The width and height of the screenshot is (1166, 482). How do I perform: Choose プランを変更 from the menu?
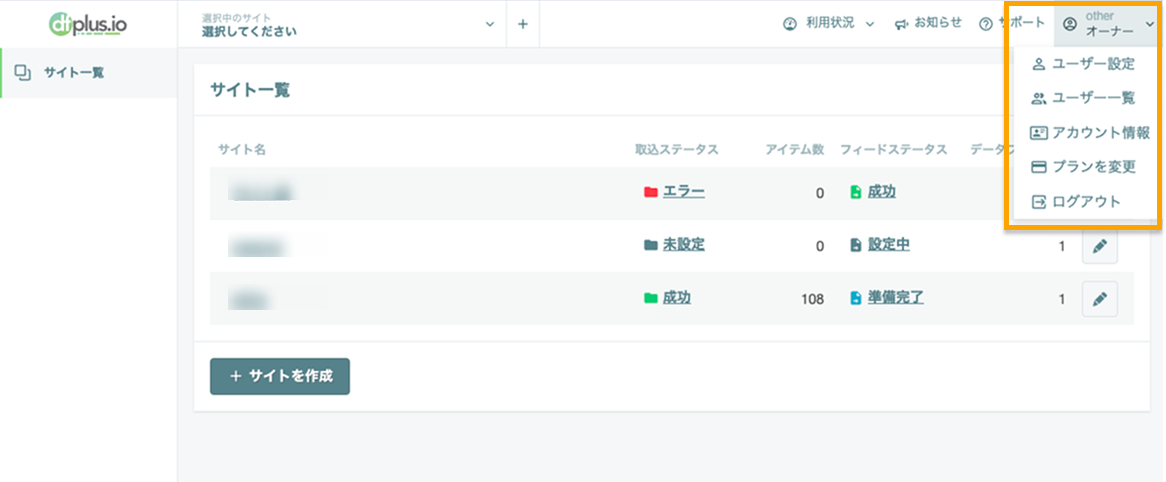[x=1084, y=167]
